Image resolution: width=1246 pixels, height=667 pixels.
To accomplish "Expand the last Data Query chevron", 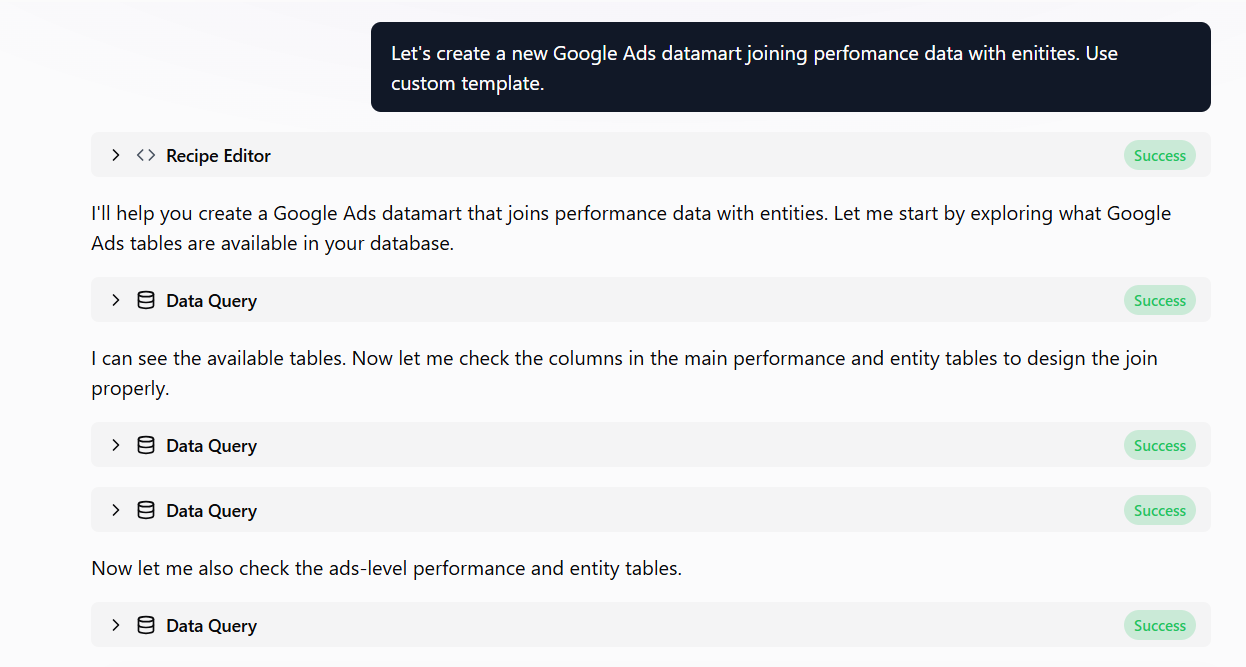I will pyautogui.click(x=116, y=625).
